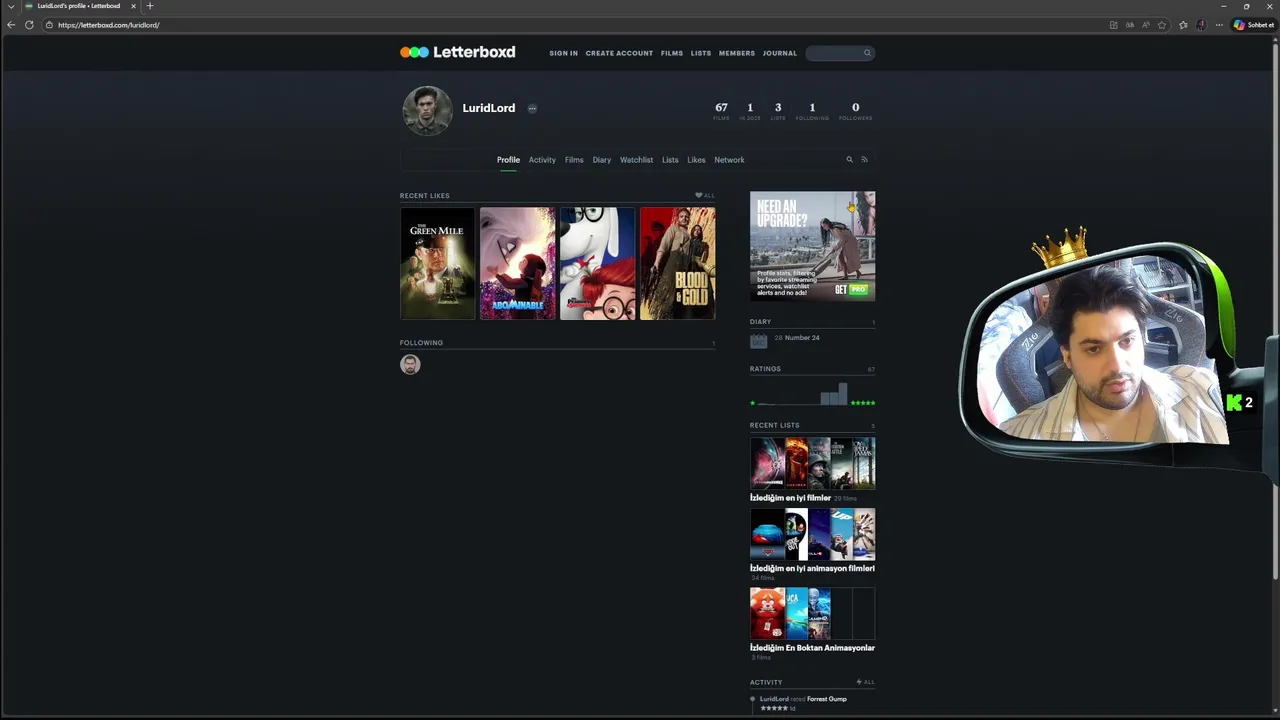The image size is (1280, 720).
Task: Click the Letterboxd logo
Action: coord(458,52)
